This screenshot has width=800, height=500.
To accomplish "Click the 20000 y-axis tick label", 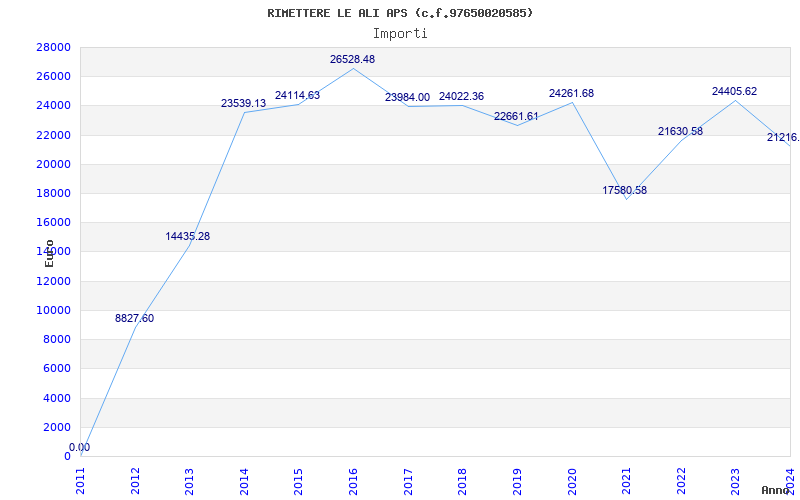I will click(x=54, y=164).
